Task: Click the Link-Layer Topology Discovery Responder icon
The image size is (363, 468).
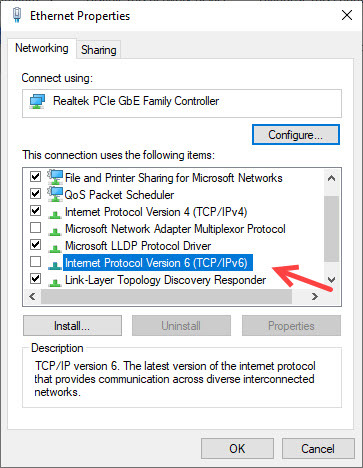Action: [x=54, y=283]
